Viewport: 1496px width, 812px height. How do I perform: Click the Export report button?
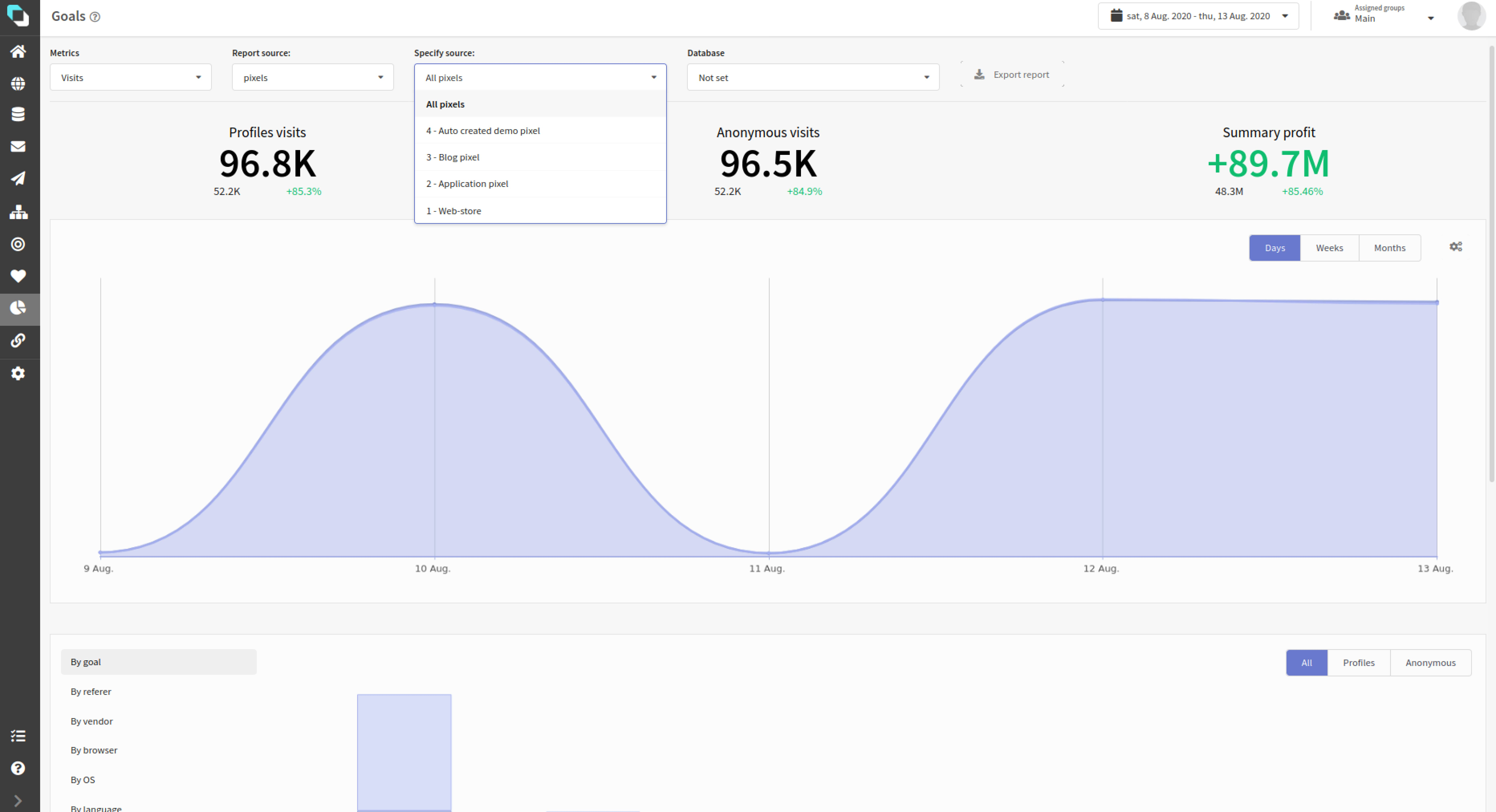(x=1012, y=74)
